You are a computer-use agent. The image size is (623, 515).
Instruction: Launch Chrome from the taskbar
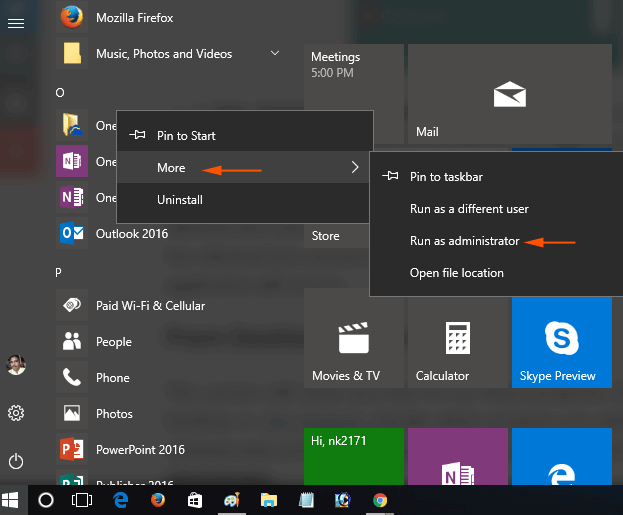click(x=380, y=500)
